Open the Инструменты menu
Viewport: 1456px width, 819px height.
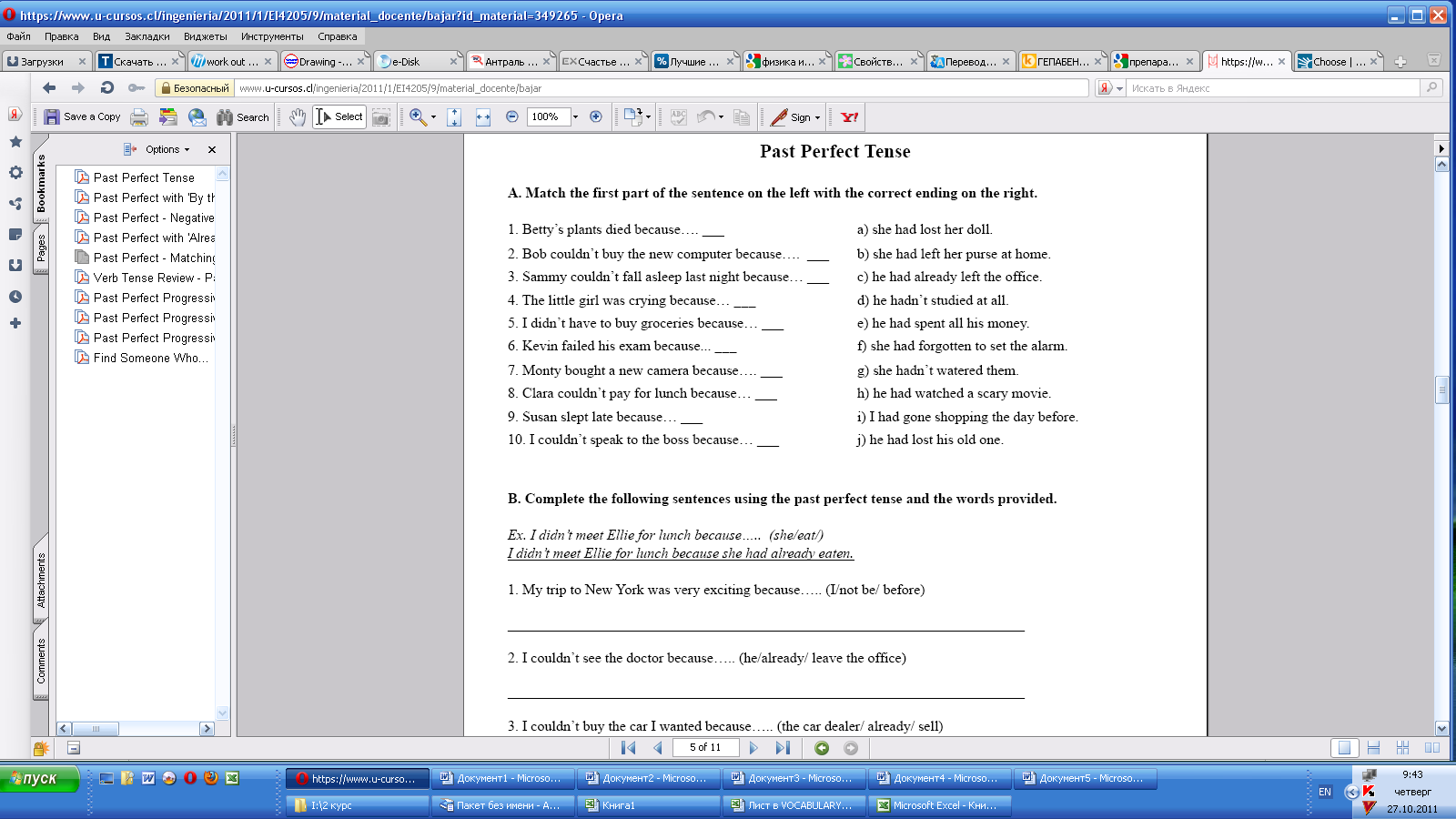[272, 36]
